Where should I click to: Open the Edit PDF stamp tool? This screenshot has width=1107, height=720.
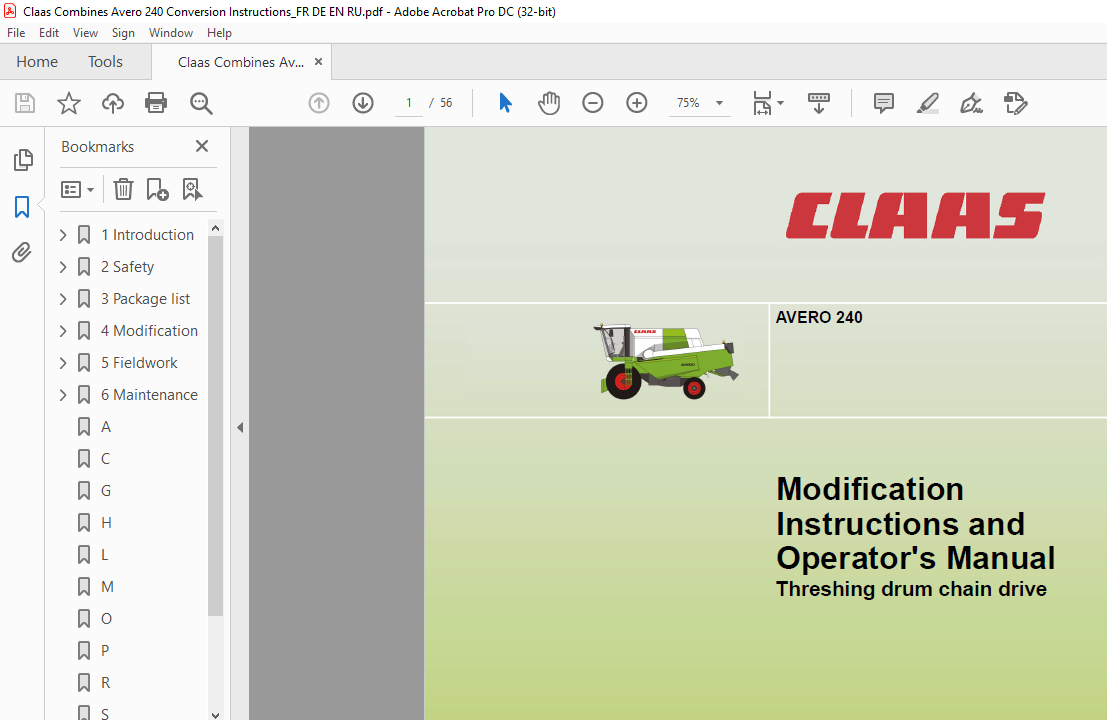pos(1015,103)
